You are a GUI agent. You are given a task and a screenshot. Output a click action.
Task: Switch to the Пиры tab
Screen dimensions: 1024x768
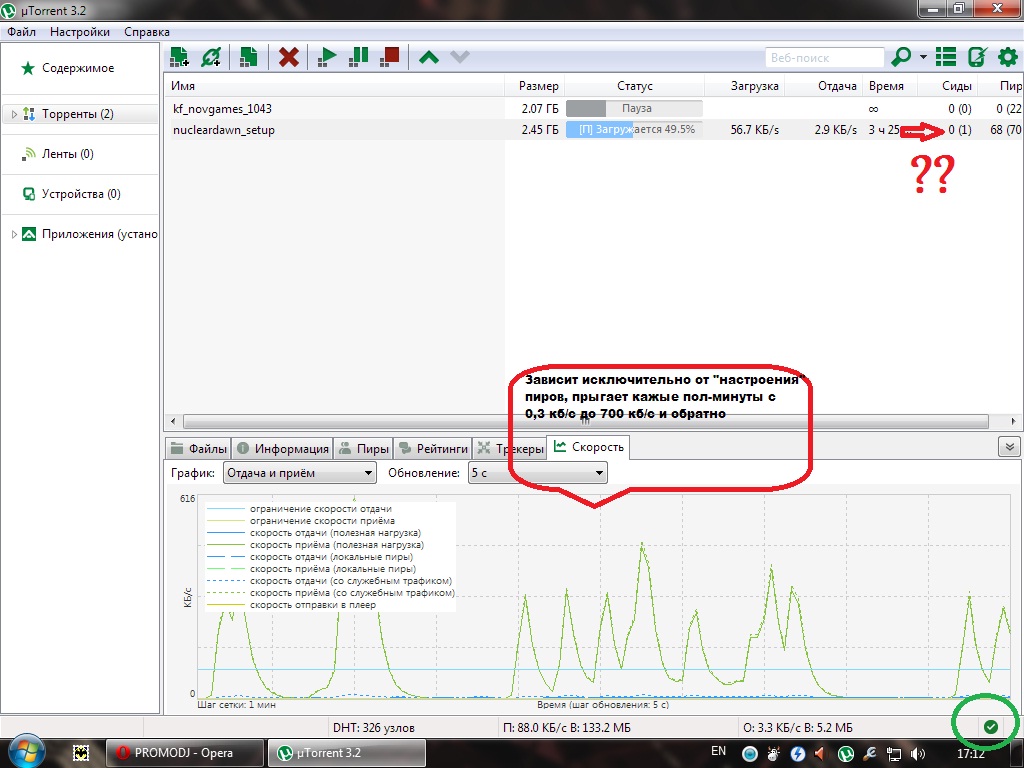(363, 449)
